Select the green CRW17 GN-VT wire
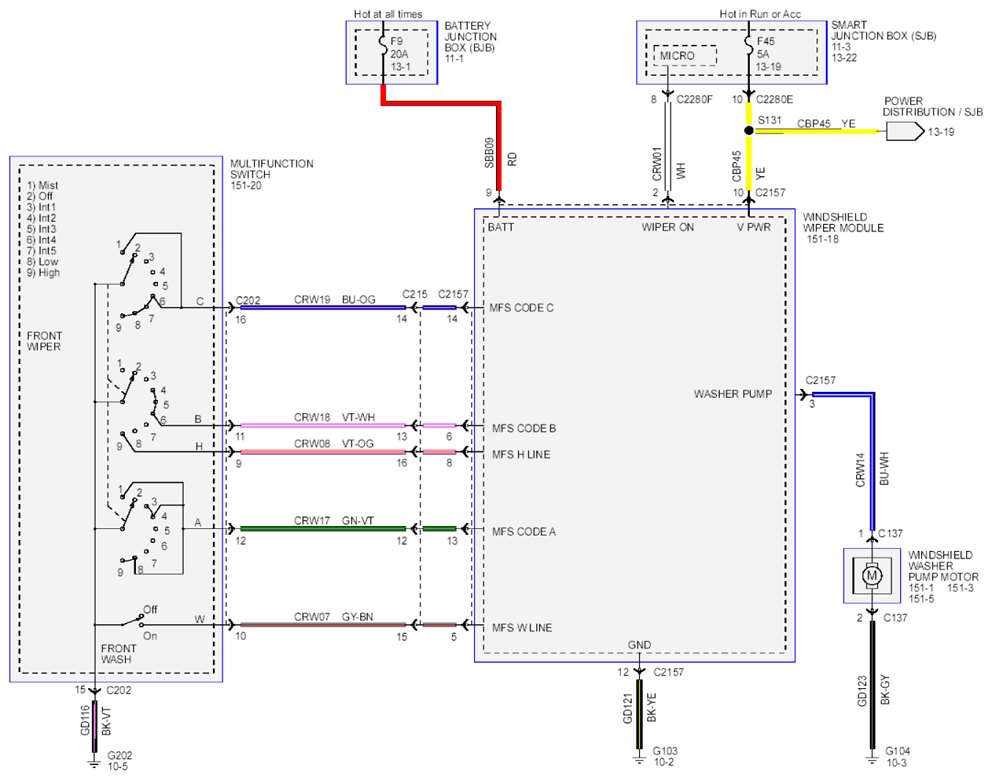This screenshot has height=780, width=992. coord(323,528)
